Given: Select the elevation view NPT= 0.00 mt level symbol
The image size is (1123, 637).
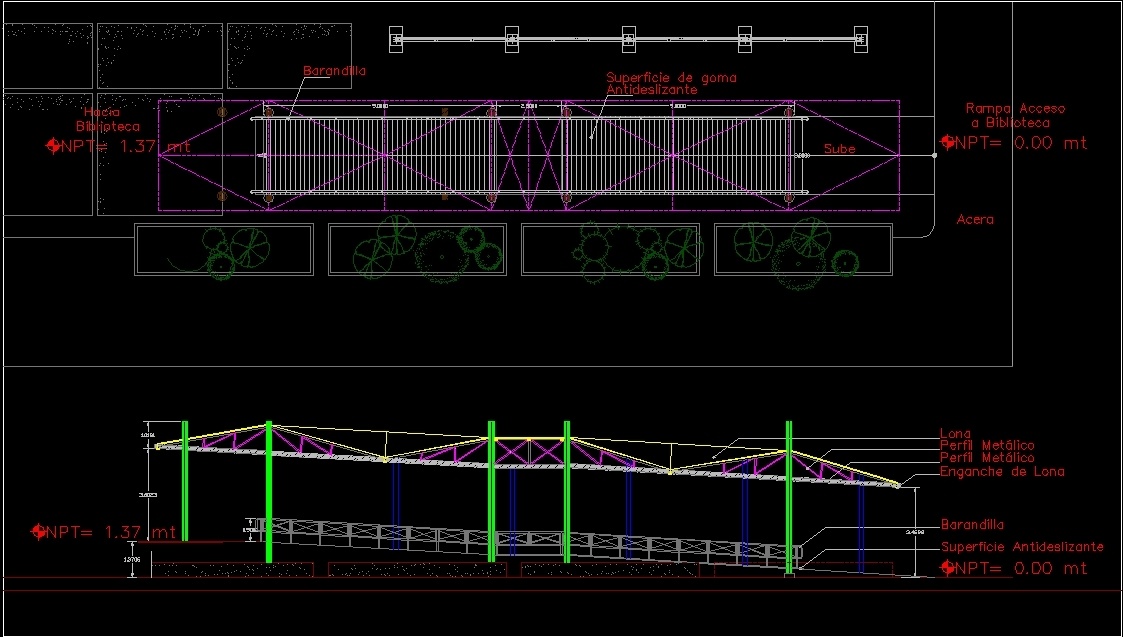Looking at the screenshot, I should (x=947, y=568).
